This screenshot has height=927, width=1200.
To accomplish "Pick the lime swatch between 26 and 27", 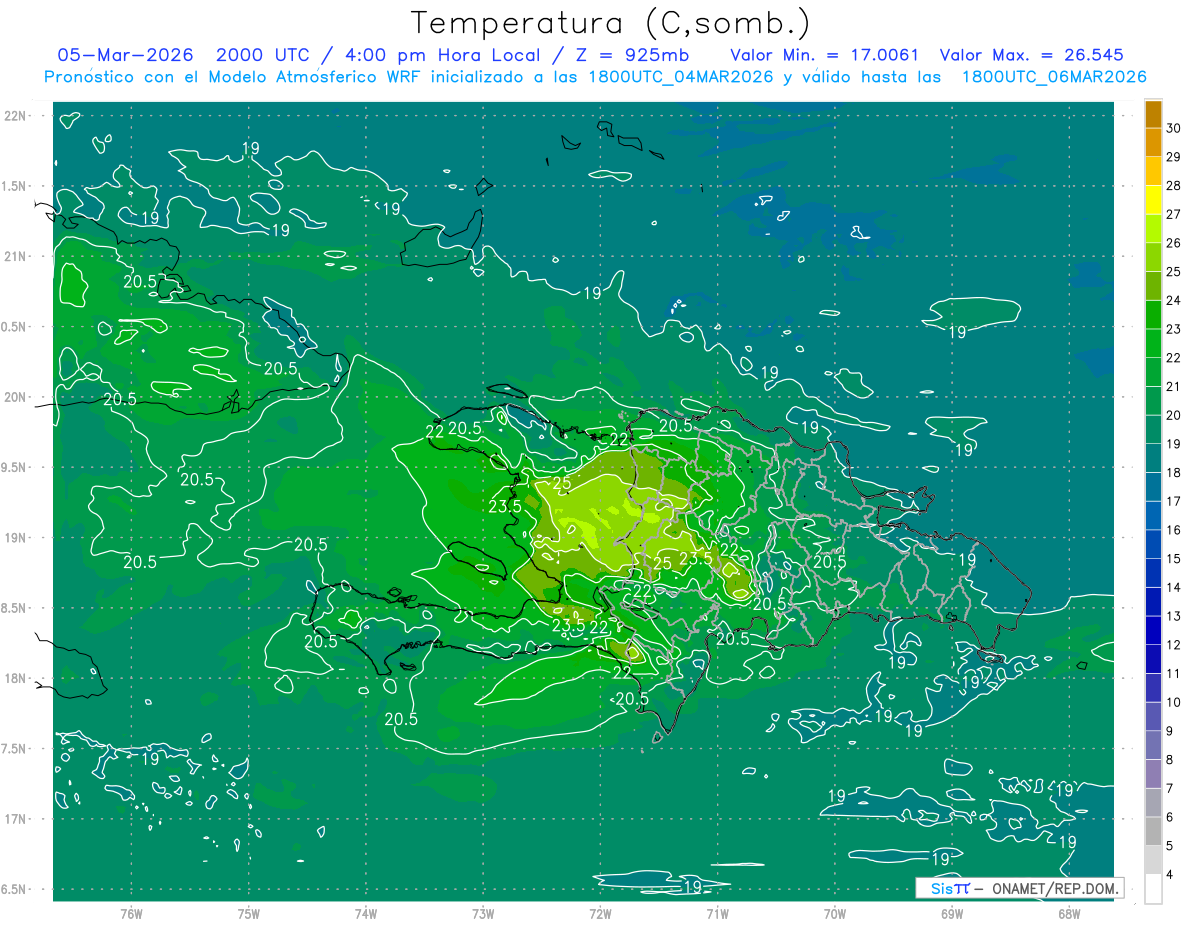I will tap(1153, 228).
